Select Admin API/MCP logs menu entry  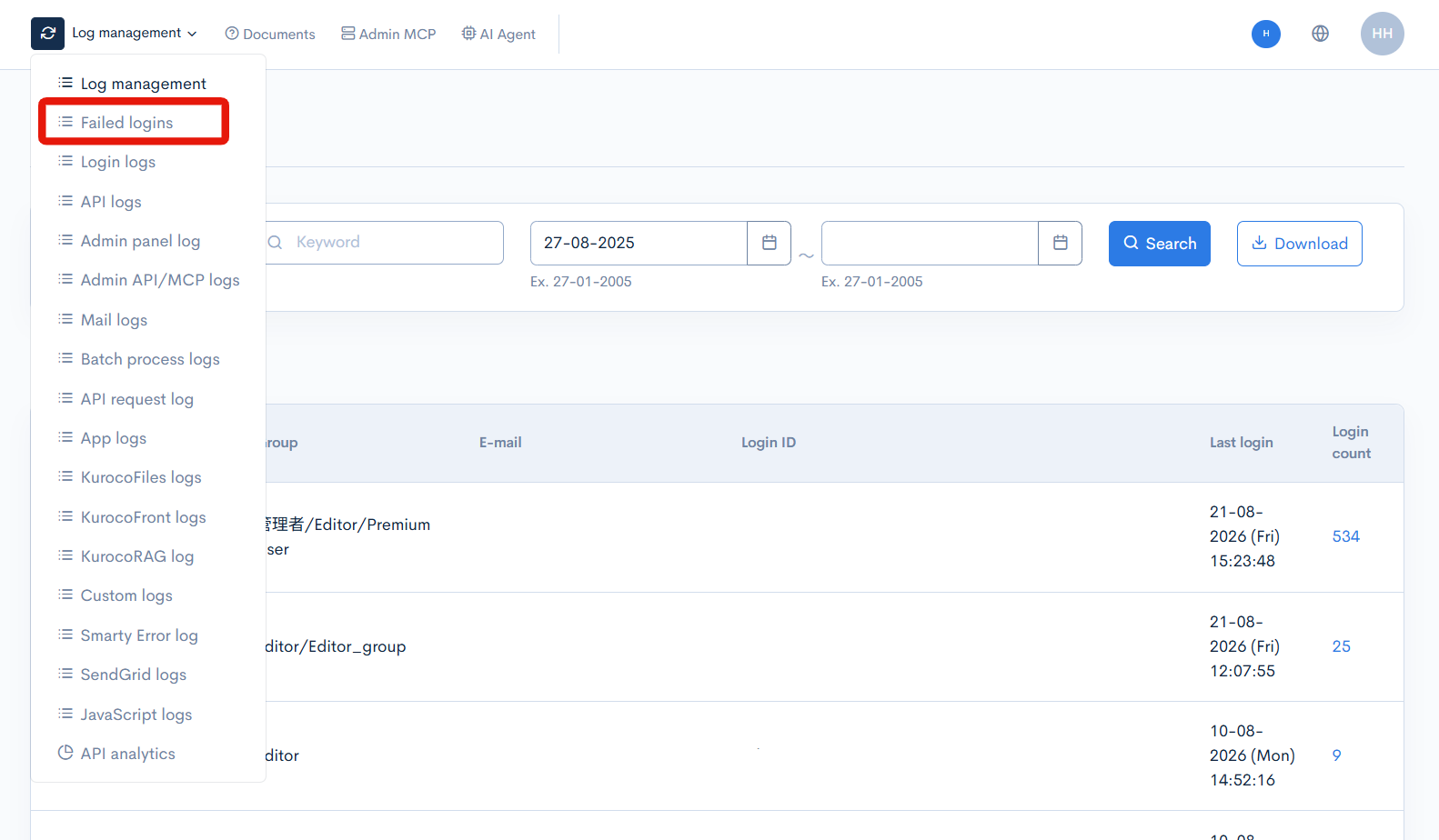tap(149, 280)
